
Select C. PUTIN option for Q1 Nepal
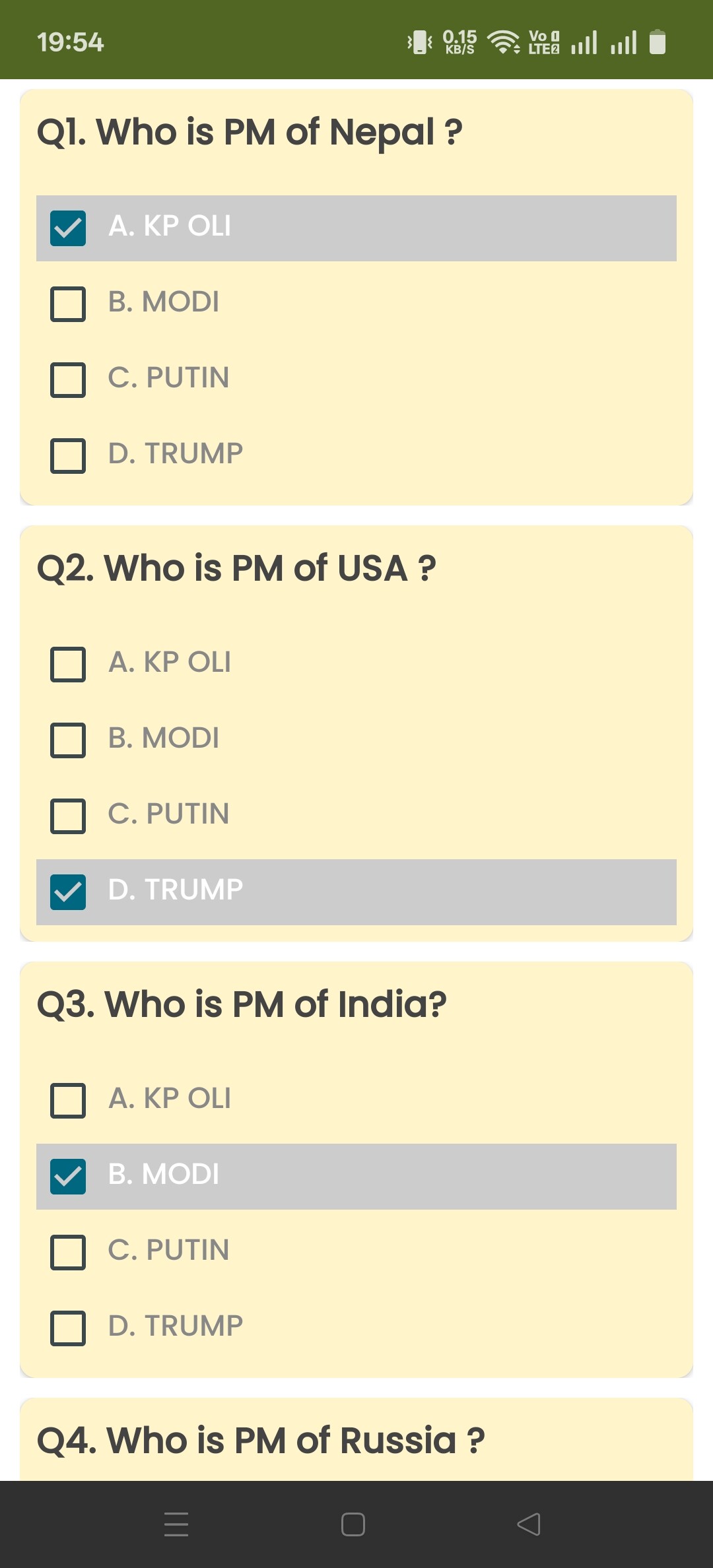pos(168,378)
